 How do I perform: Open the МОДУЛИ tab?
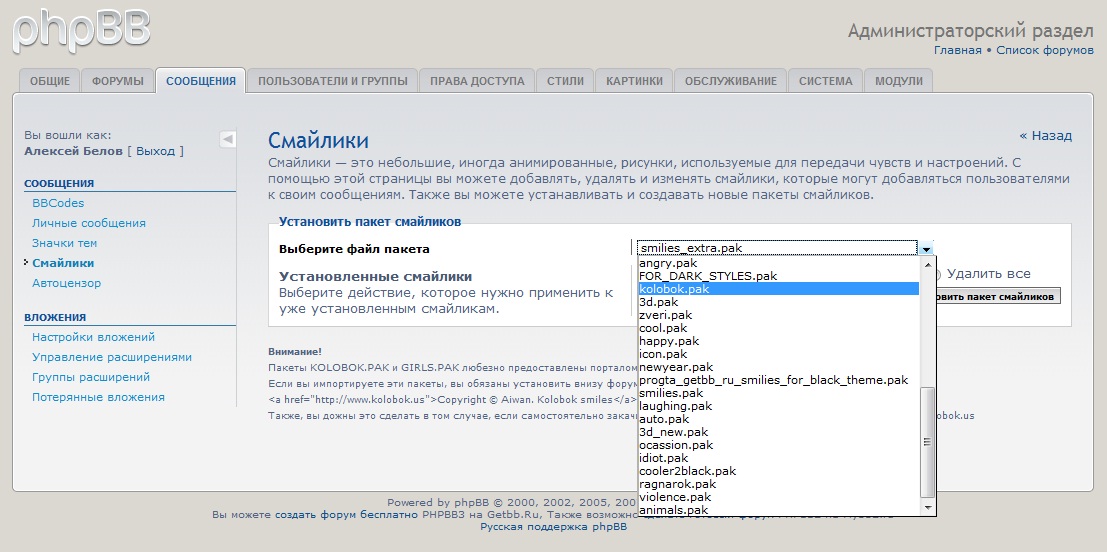[899, 81]
